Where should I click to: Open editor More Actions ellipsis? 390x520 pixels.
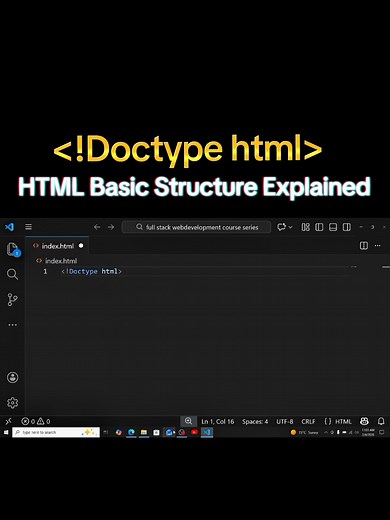click(377, 246)
